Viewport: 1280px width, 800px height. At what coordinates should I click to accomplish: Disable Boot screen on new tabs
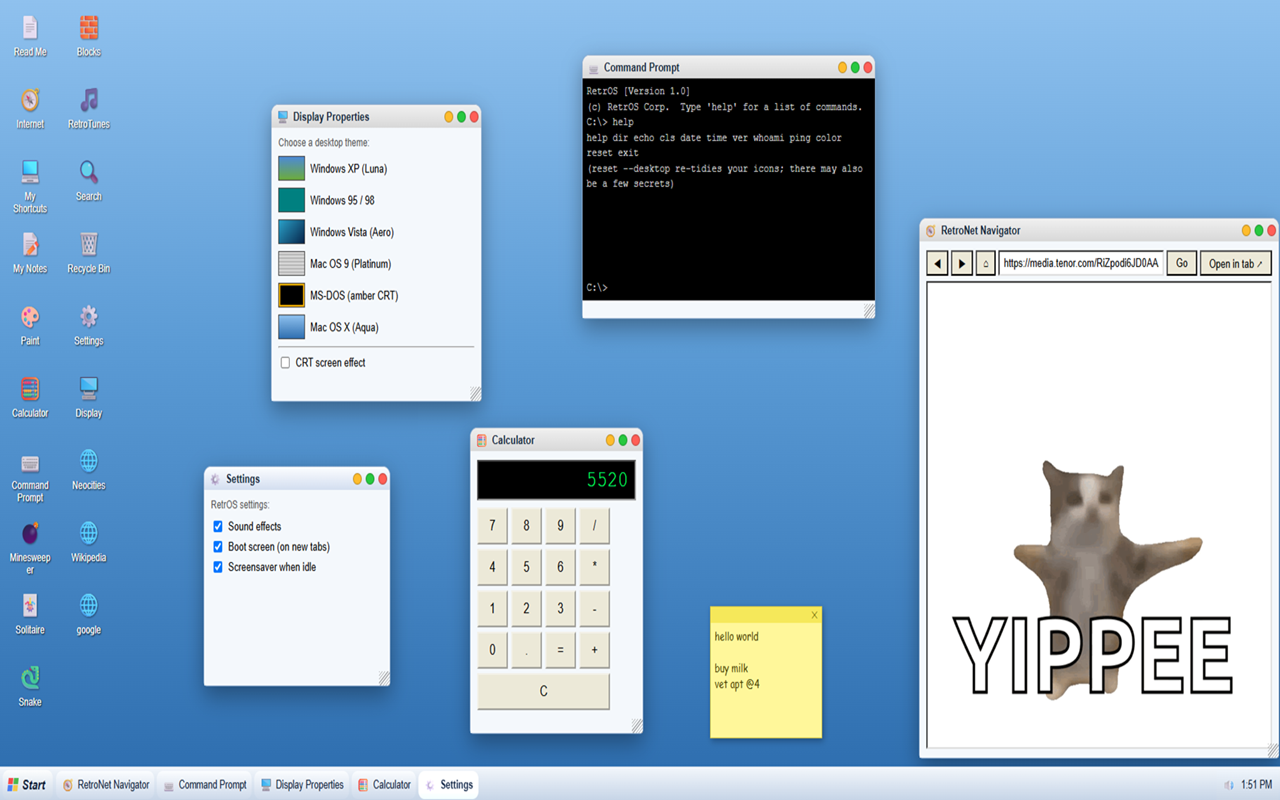point(218,547)
